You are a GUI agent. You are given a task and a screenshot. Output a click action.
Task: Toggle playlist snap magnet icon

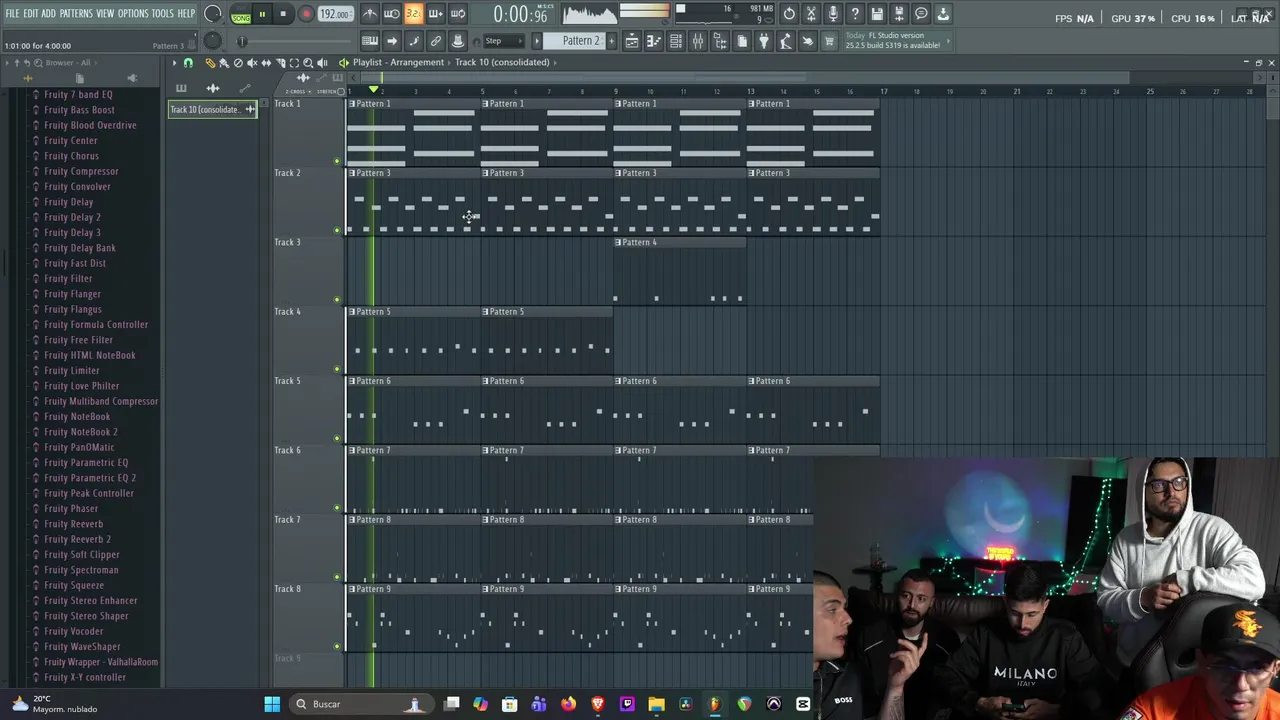188,63
